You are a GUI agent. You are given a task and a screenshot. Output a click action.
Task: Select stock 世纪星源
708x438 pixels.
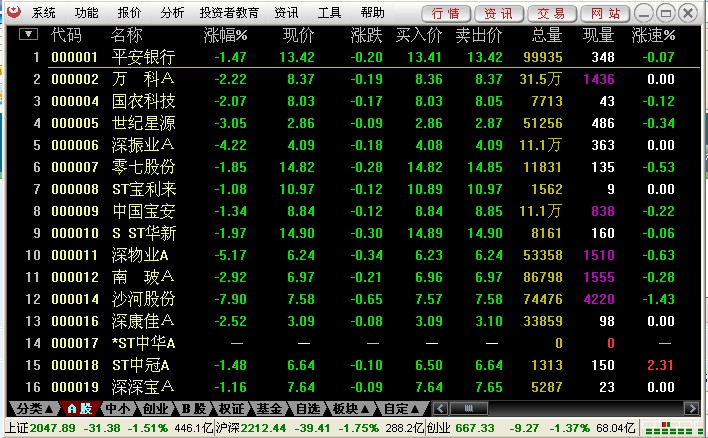point(143,123)
